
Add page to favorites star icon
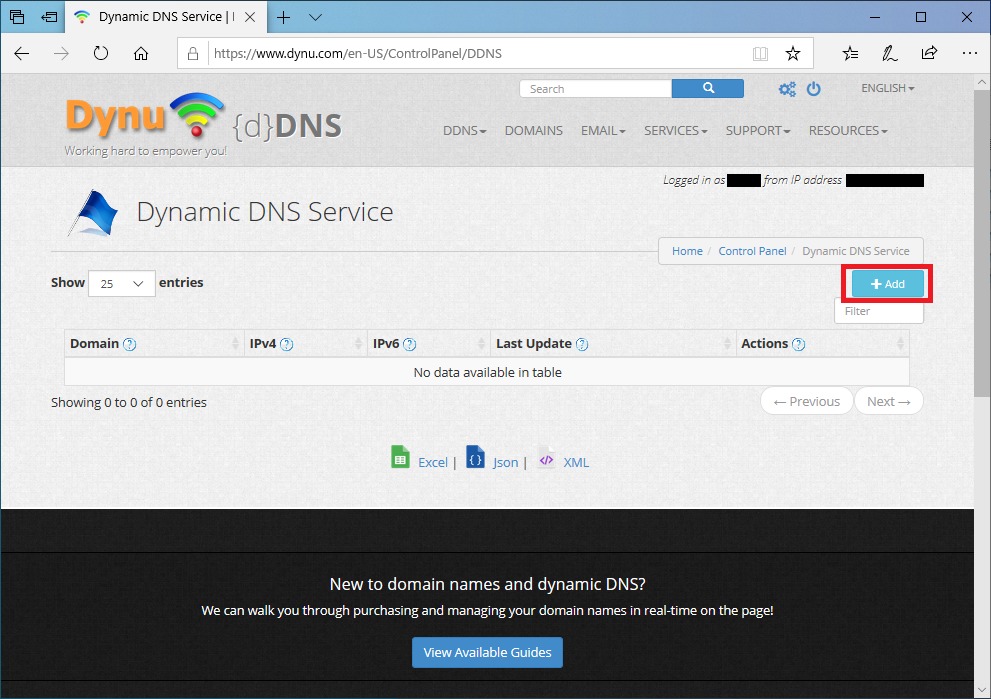[x=793, y=54]
